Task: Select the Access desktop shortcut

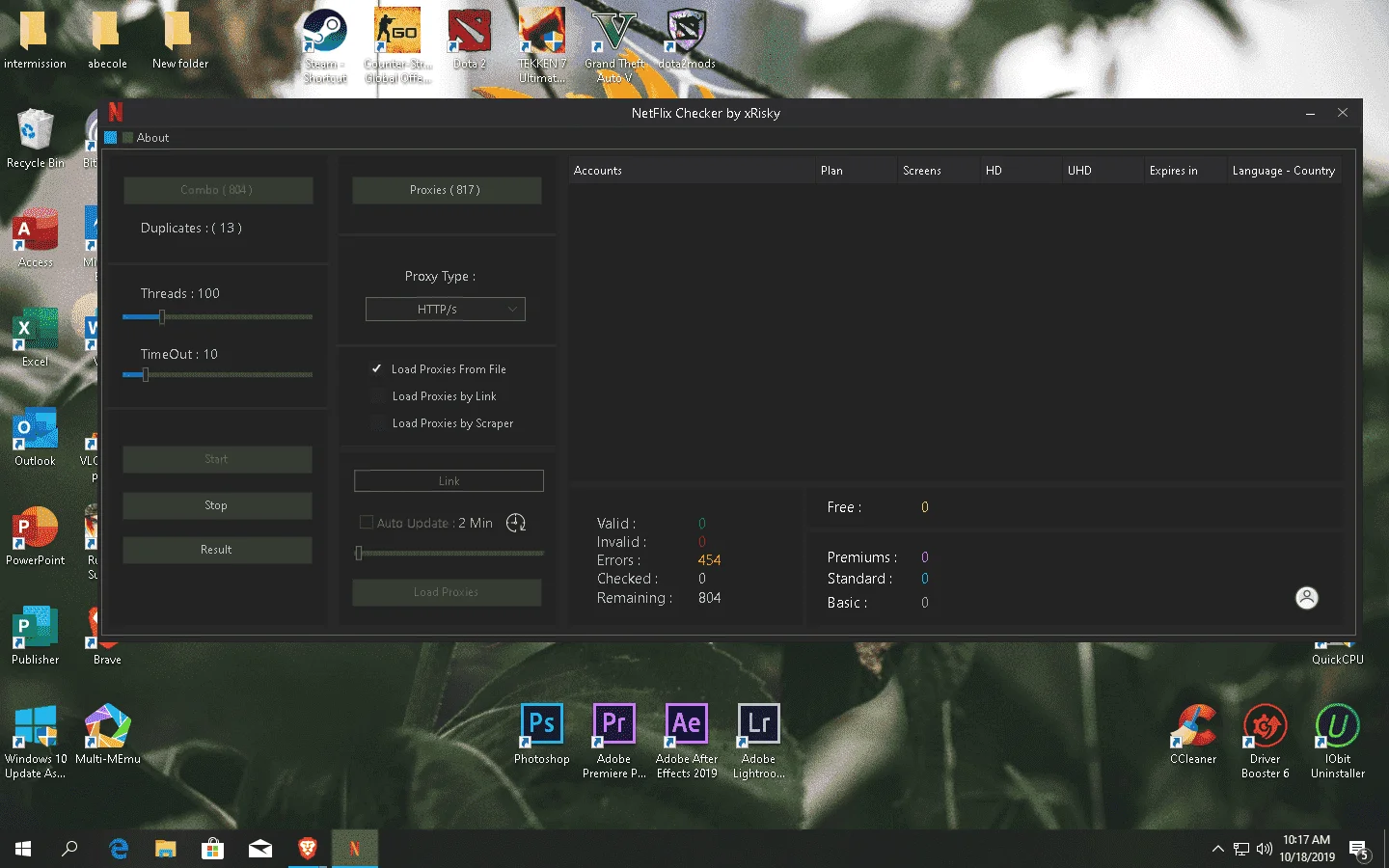Action: pyautogui.click(x=36, y=238)
